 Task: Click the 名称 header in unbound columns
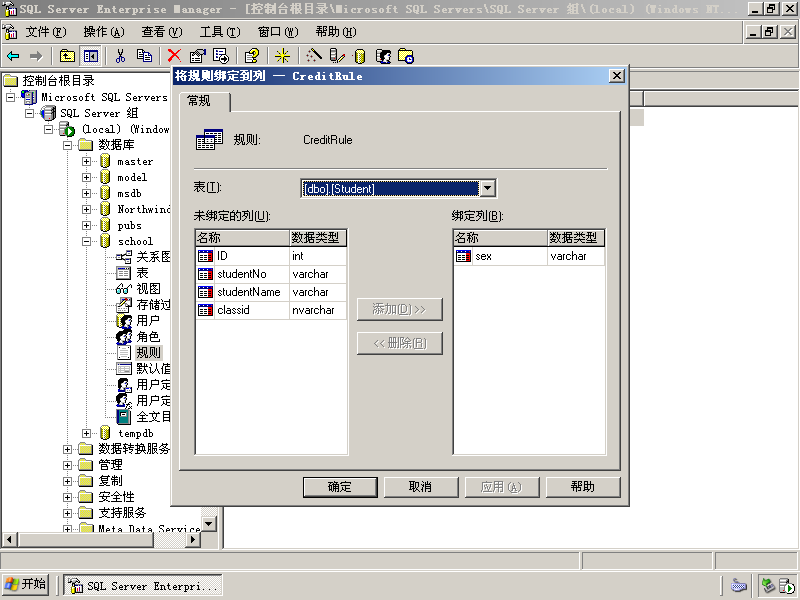(x=242, y=238)
